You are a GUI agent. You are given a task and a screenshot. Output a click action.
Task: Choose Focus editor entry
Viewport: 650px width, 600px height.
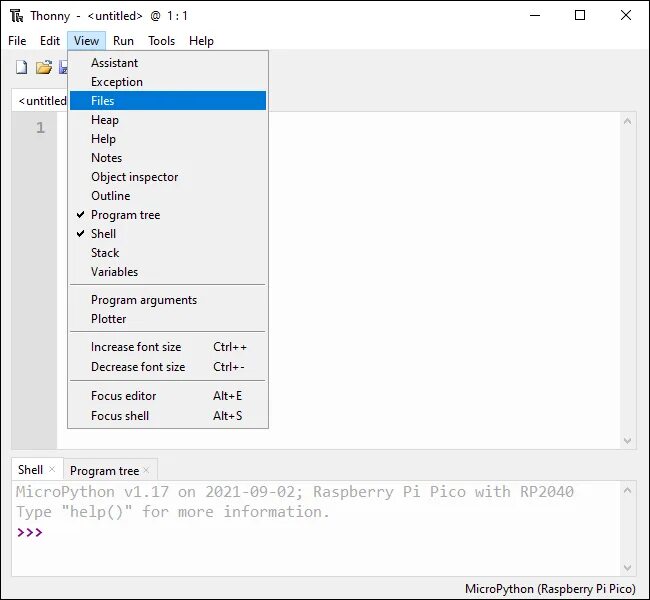pyautogui.click(x=168, y=396)
